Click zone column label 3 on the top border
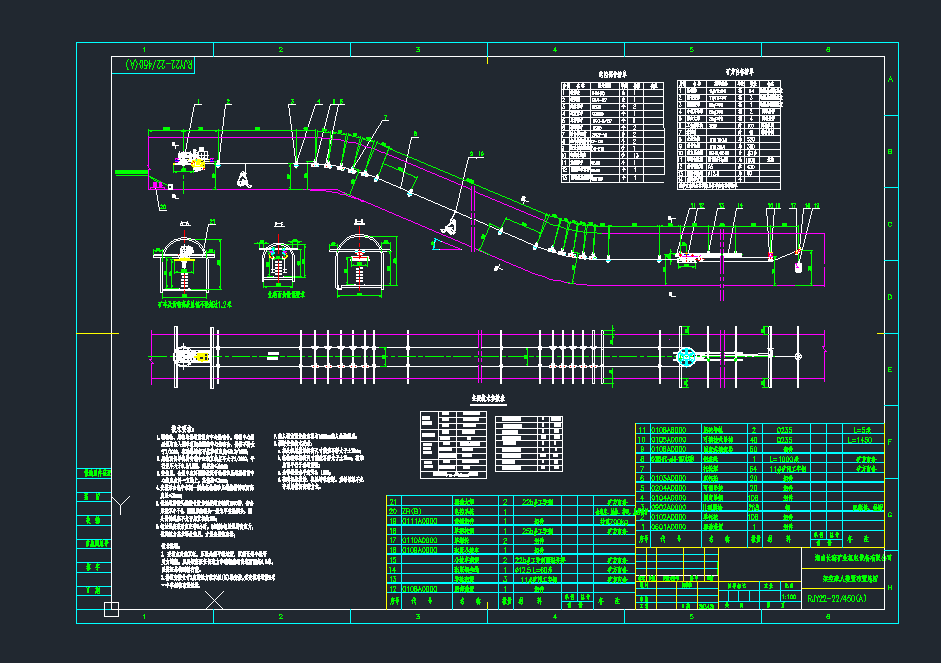The image size is (941, 663). [417, 49]
